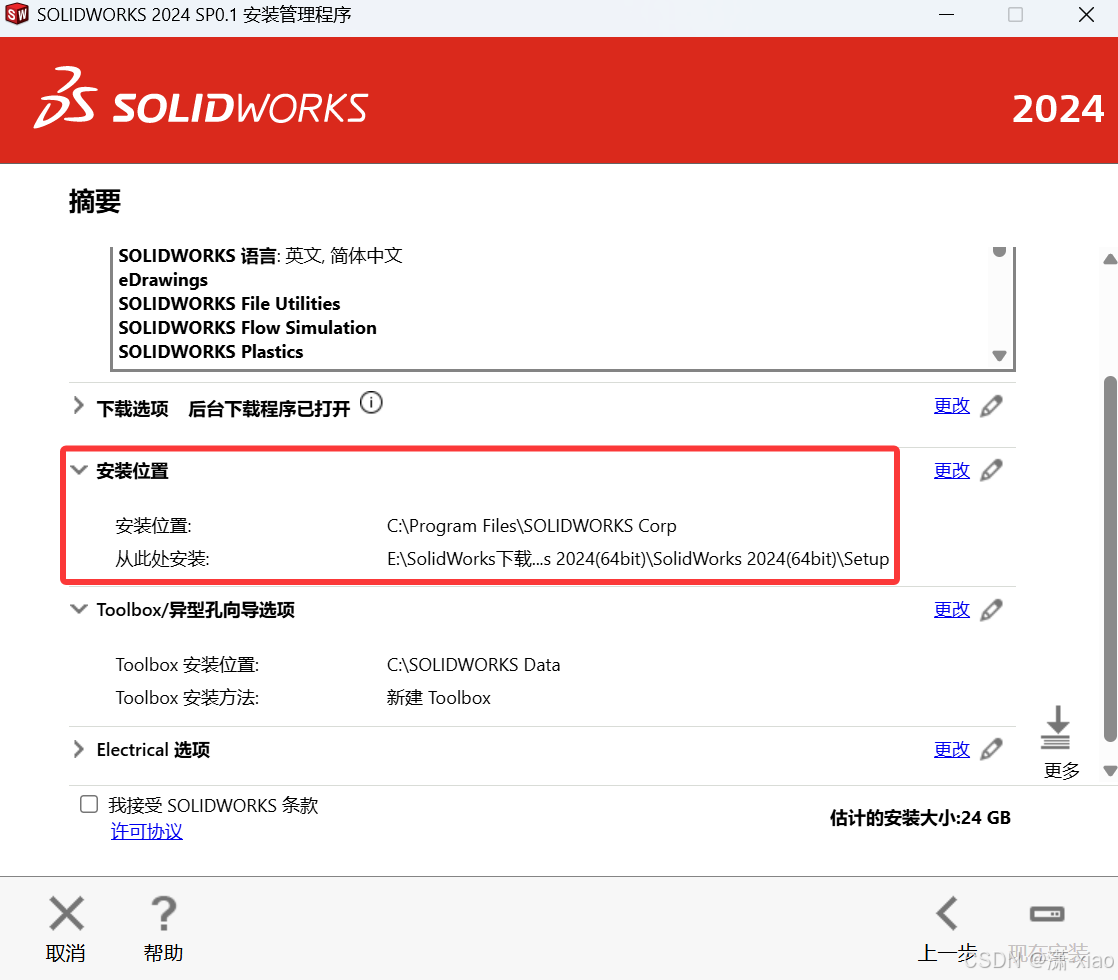Viewport: 1118px width, 980px height.
Task: Click the 估计的安装大小:24 GB text
Action: click(920, 817)
